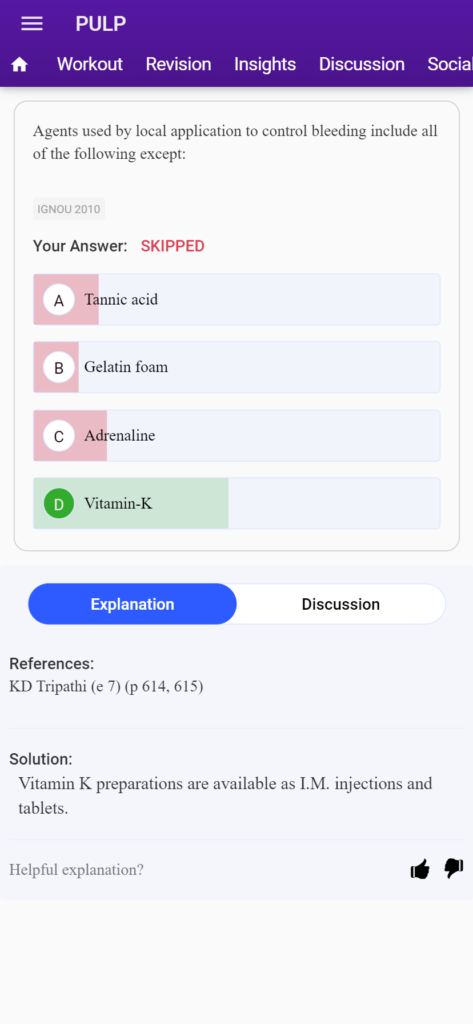Go to the home icon

click(20, 65)
